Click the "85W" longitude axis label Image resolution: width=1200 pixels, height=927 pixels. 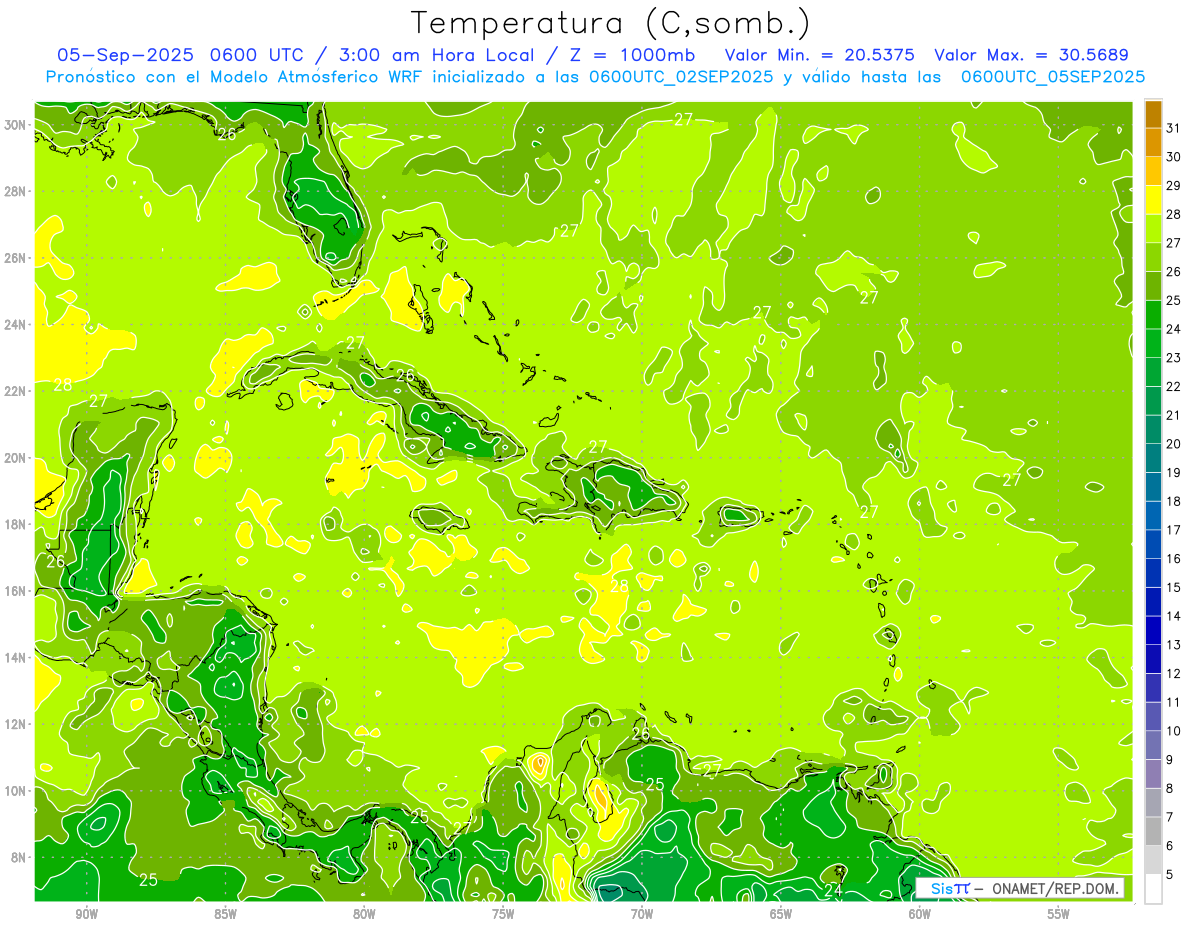click(x=225, y=914)
